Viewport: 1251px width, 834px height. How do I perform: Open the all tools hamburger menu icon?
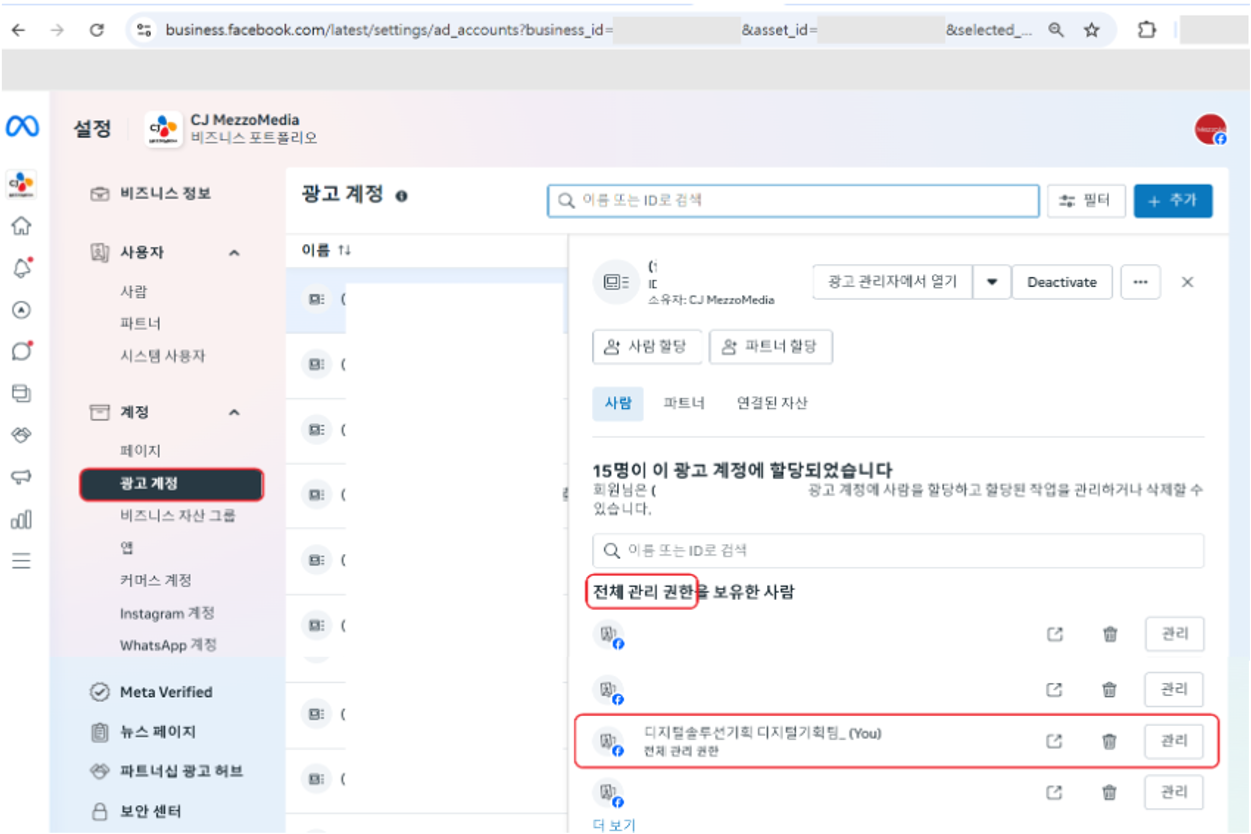coord(21,560)
